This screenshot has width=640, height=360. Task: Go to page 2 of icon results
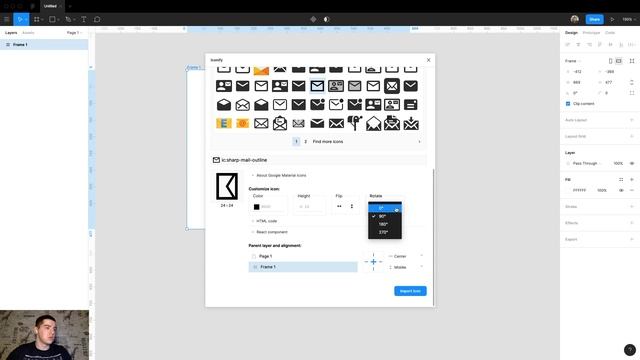pos(305,142)
